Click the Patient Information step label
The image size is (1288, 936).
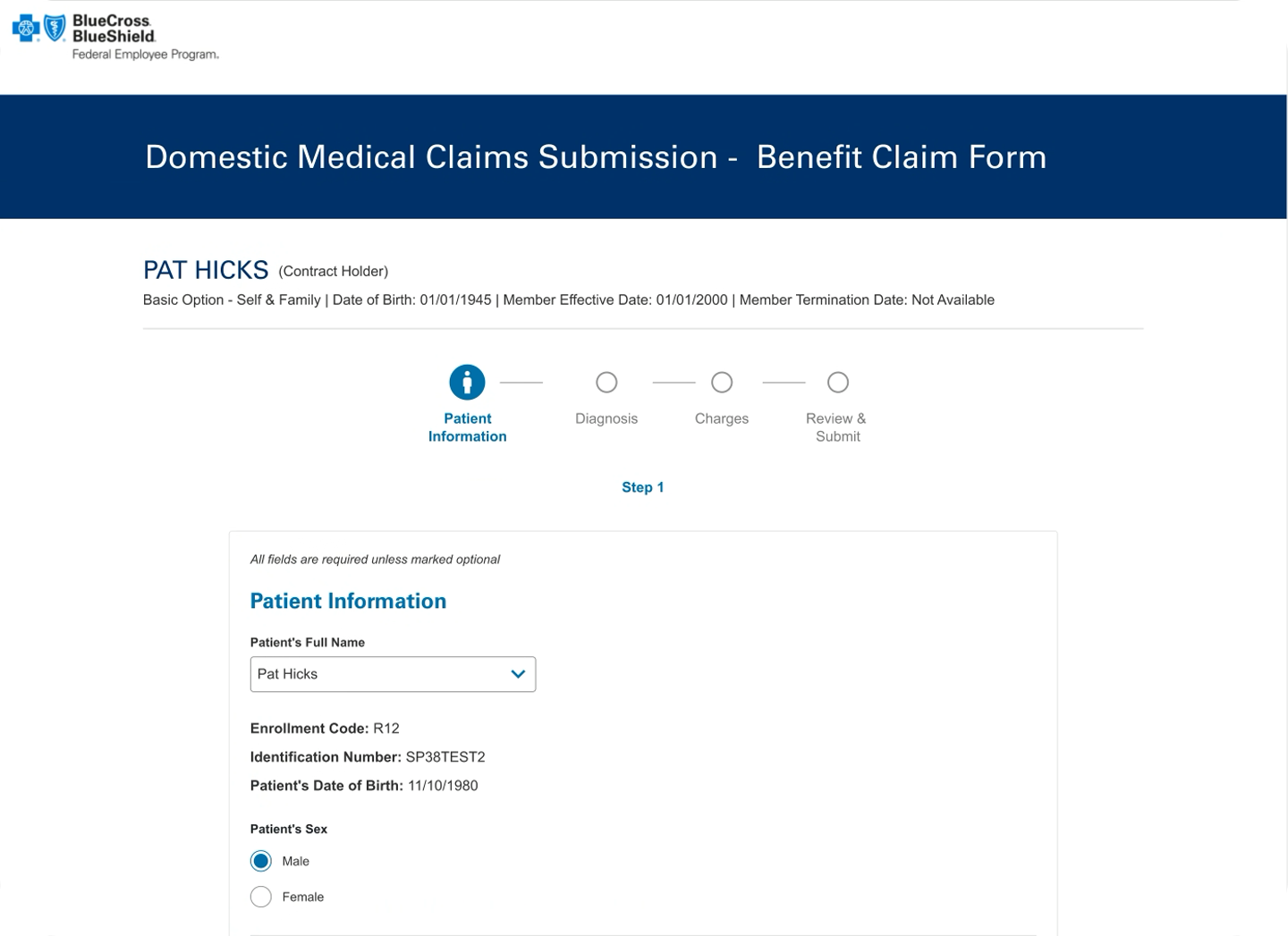pyautogui.click(x=467, y=427)
